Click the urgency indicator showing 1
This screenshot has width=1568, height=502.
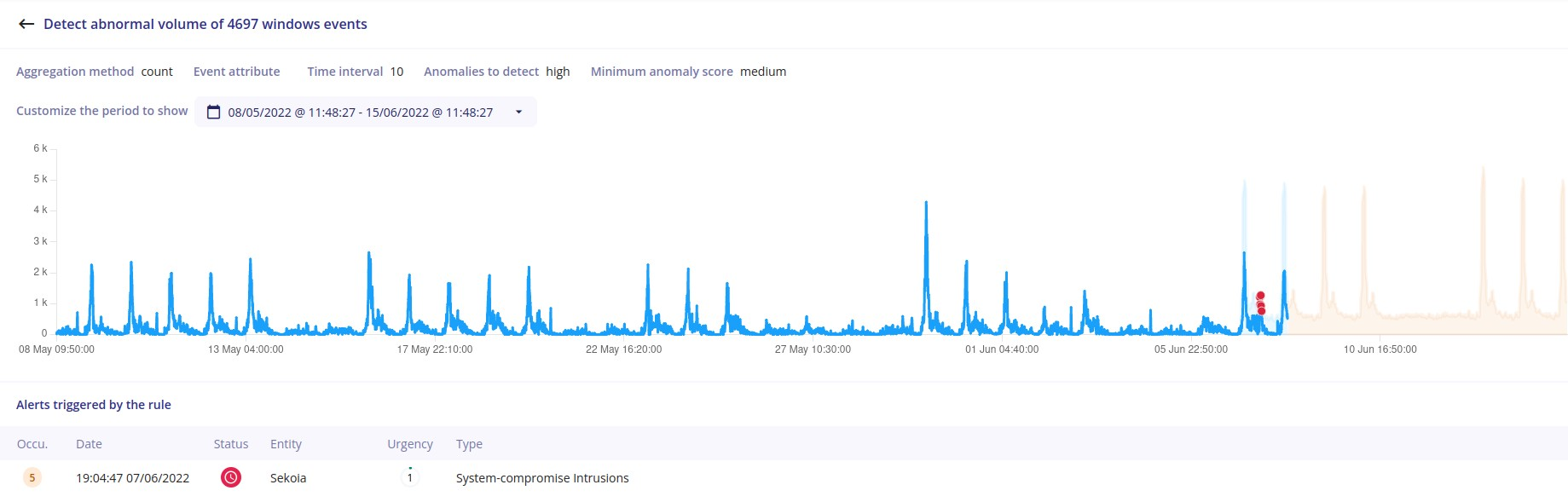click(410, 477)
